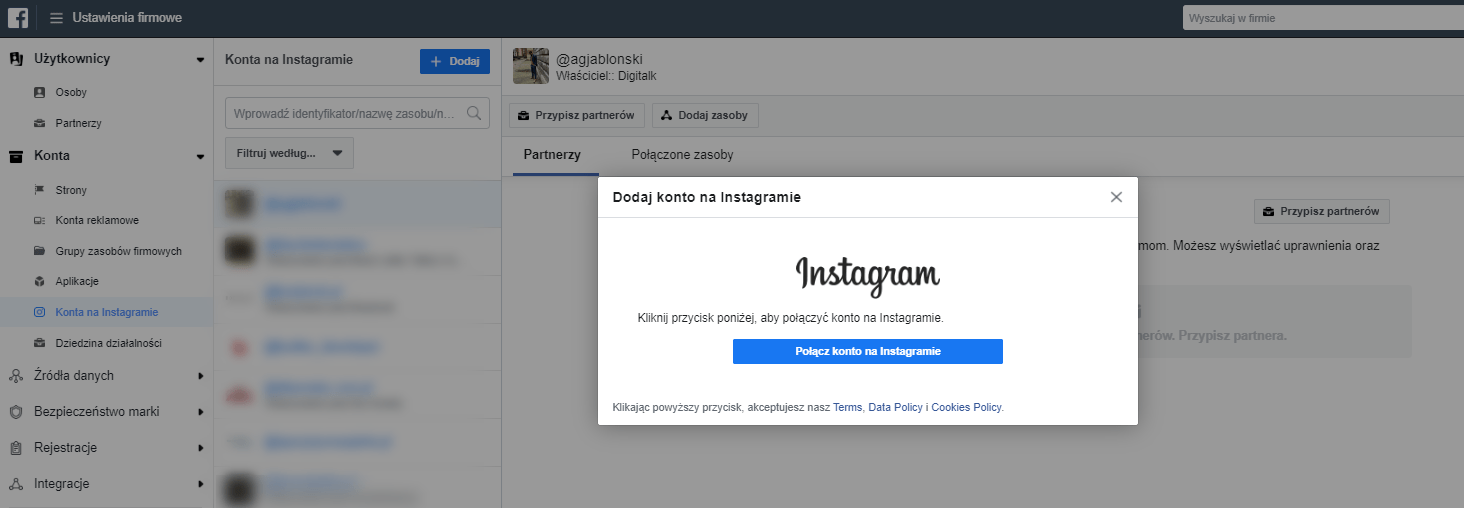The width and height of the screenshot is (1464, 508).
Task: Click the Bezpieczeństwo marki shield icon
Action: coord(16,412)
